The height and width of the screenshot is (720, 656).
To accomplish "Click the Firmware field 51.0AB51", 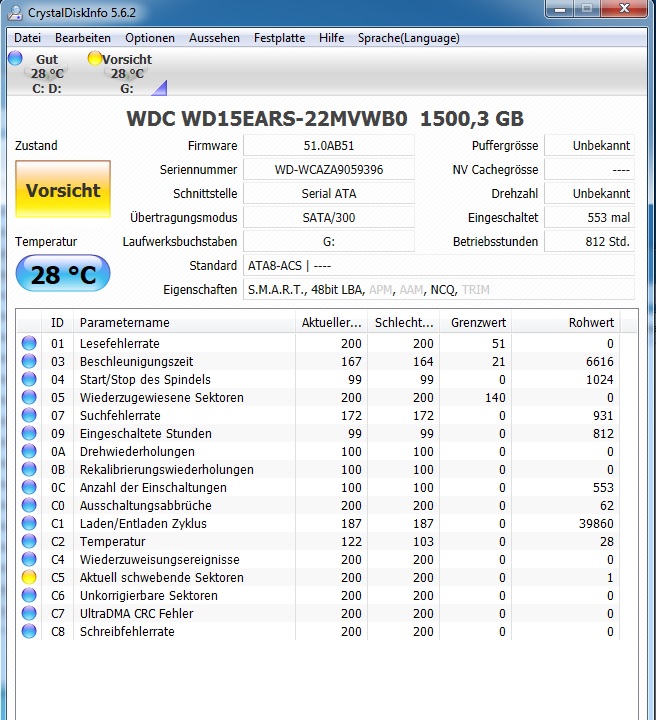I will coord(329,146).
